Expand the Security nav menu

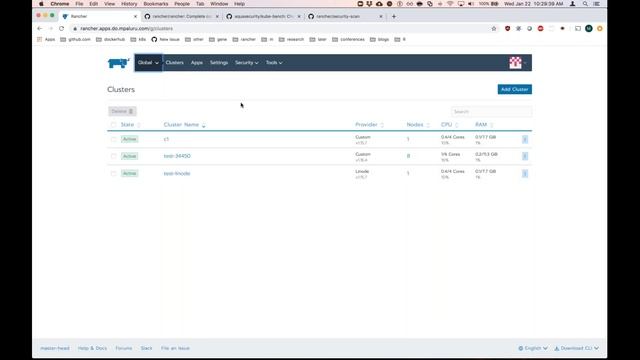[247, 63]
